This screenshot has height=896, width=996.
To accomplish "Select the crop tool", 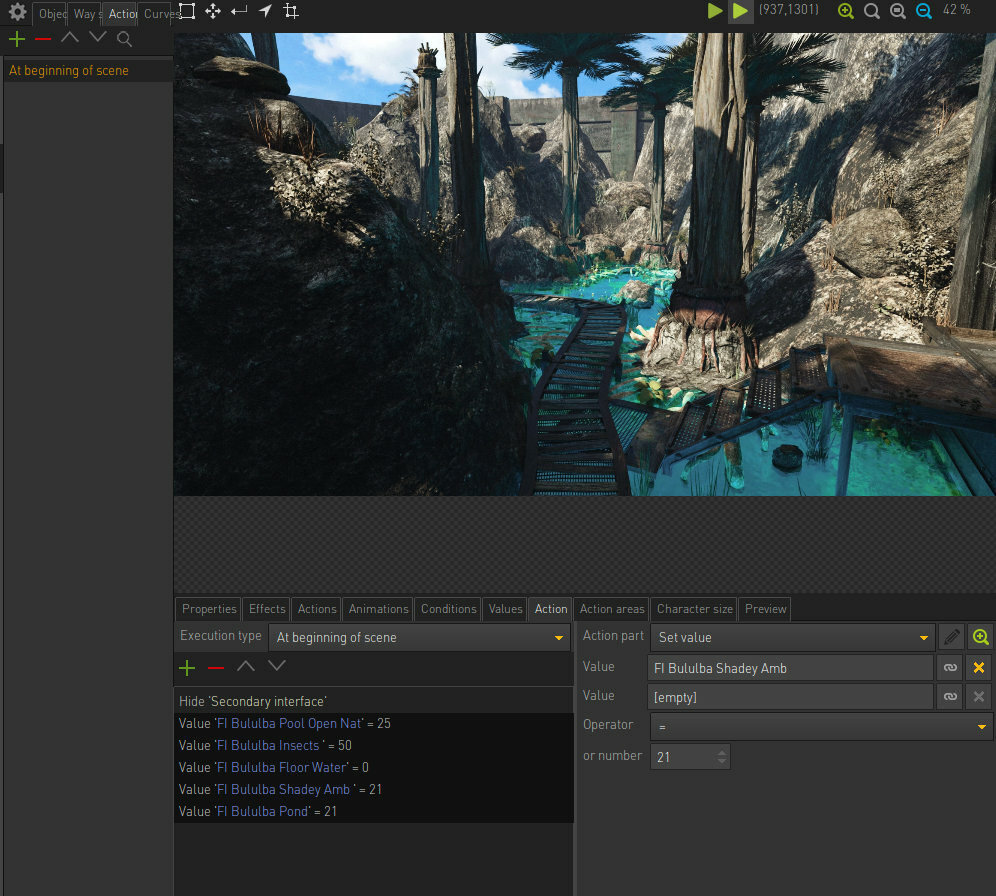I will pos(291,11).
